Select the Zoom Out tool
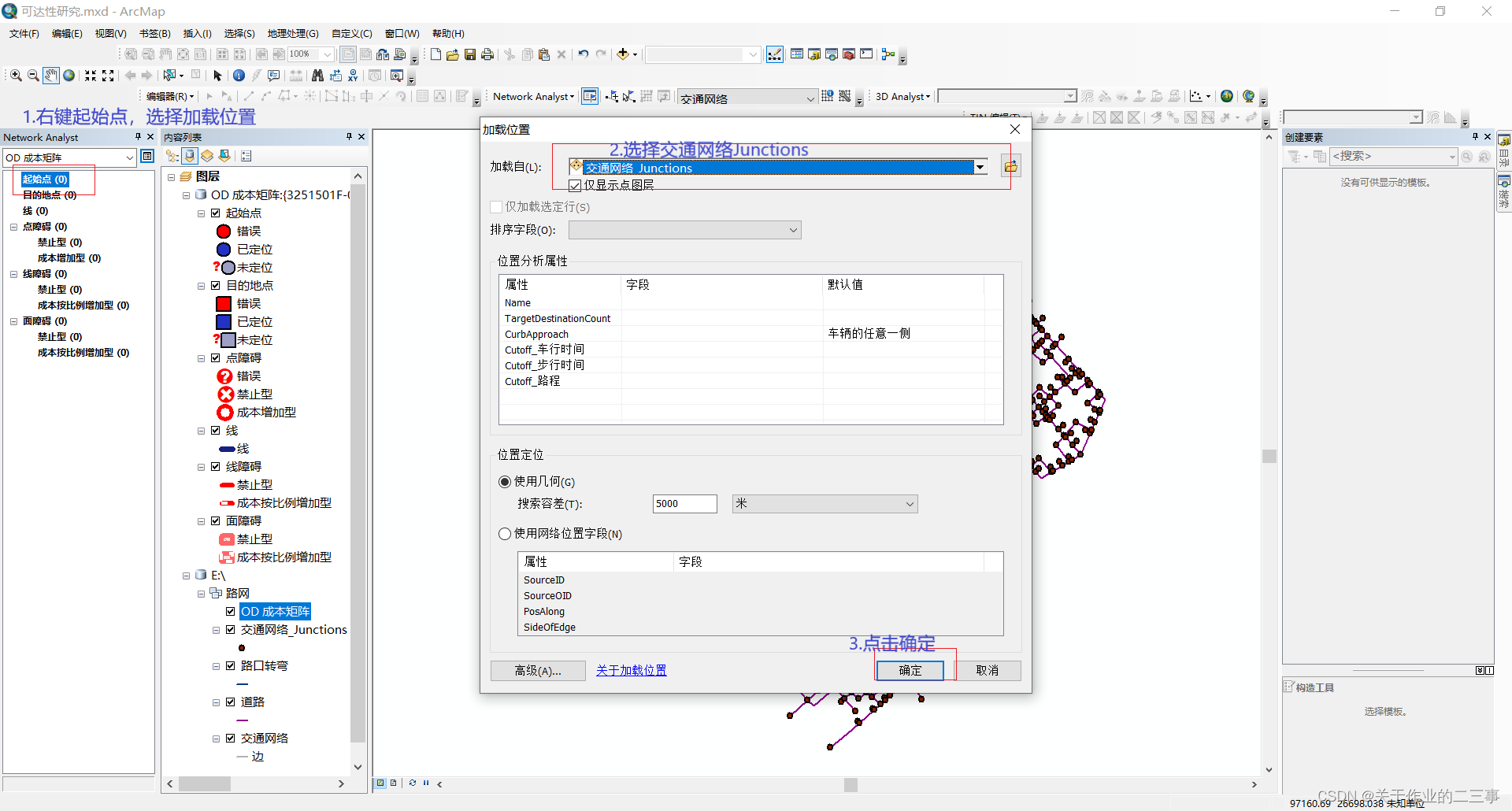1512x811 pixels. [x=33, y=76]
